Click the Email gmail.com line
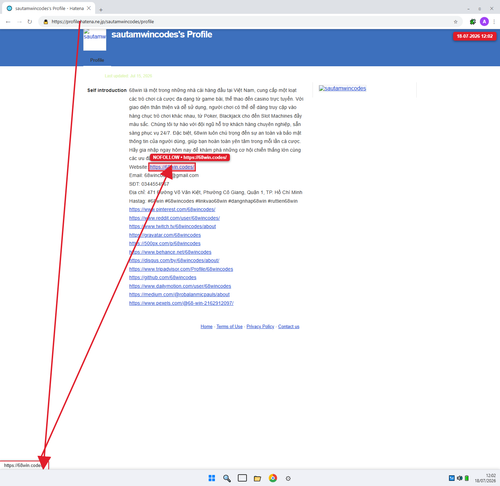 coord(164,175)
